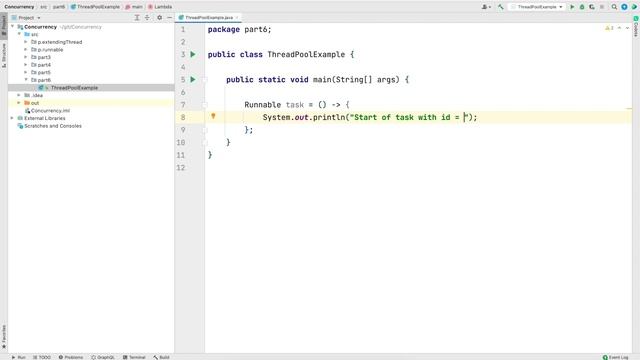Click the grayed Stop button
This screenshot has width=640, height=360.
pos(602,7)
